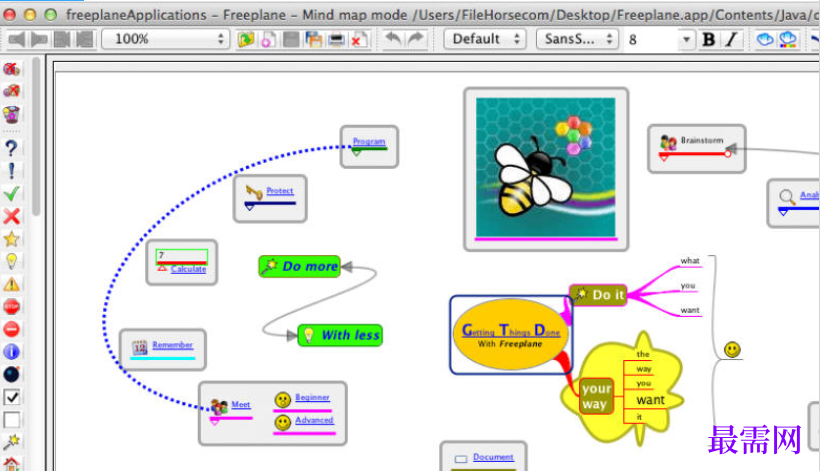
Task: Expand the Meet node fold triangle
Action: pos(214,421)
